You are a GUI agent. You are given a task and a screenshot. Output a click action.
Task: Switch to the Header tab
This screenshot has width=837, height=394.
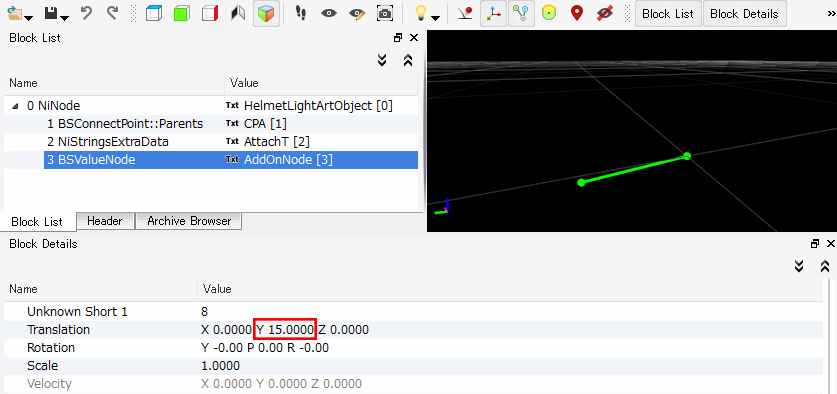(x=105, y=221)
